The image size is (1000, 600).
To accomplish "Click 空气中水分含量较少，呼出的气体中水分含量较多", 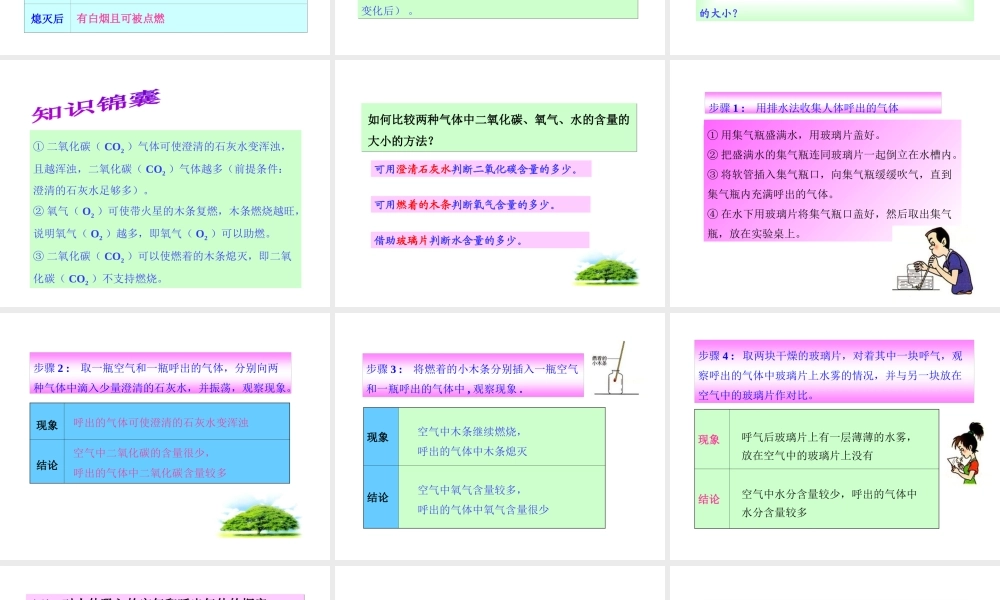I will 829,502.
